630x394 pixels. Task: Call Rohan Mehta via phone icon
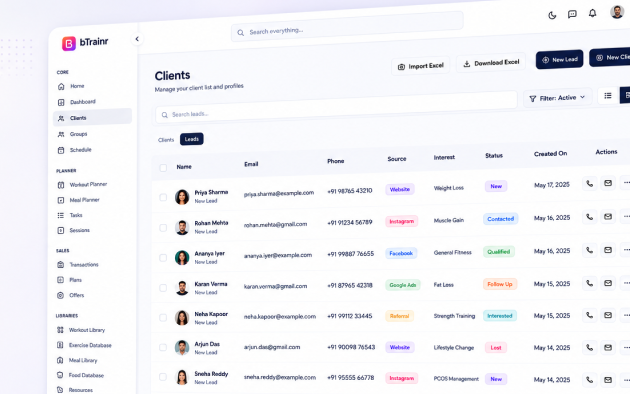(589, 217)
